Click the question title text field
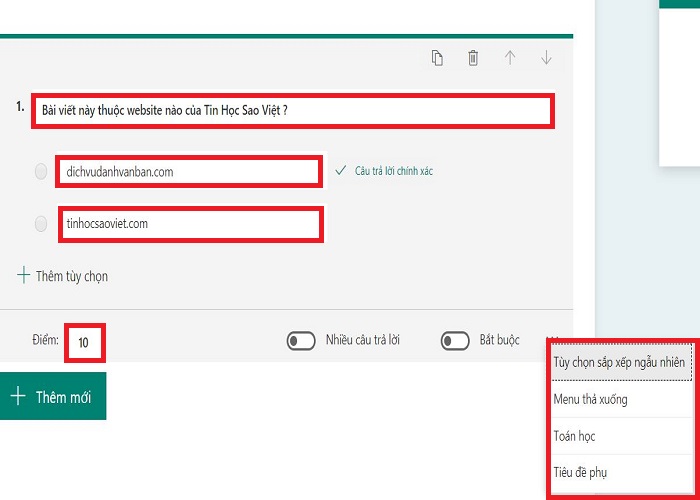Screen dimensions: 700x500 [293, 111]
